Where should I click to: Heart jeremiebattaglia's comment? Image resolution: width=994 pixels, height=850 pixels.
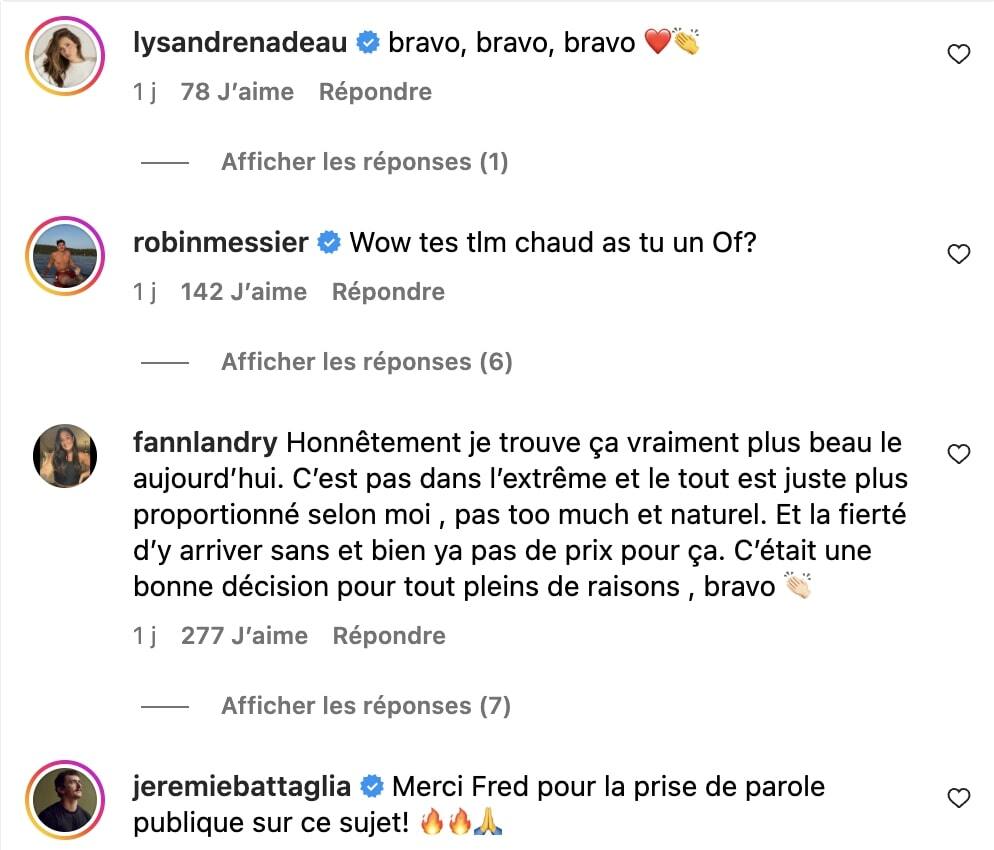click(x=958, y=798)
